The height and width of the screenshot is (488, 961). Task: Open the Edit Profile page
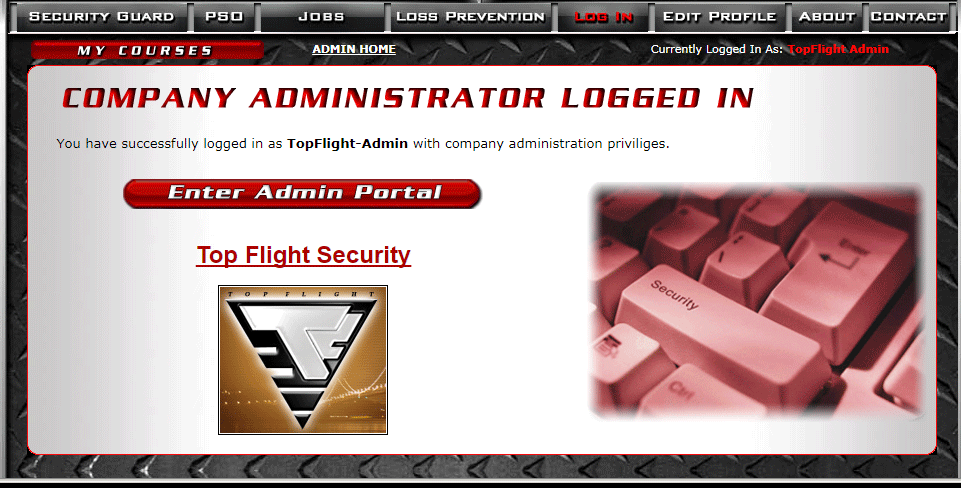tap(720, 17)
